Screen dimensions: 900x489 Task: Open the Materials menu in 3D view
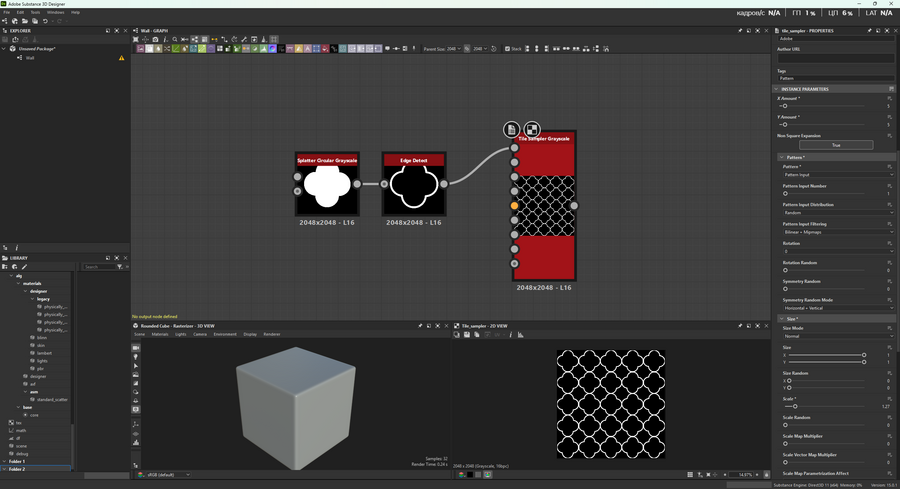(x=160, y=334)
